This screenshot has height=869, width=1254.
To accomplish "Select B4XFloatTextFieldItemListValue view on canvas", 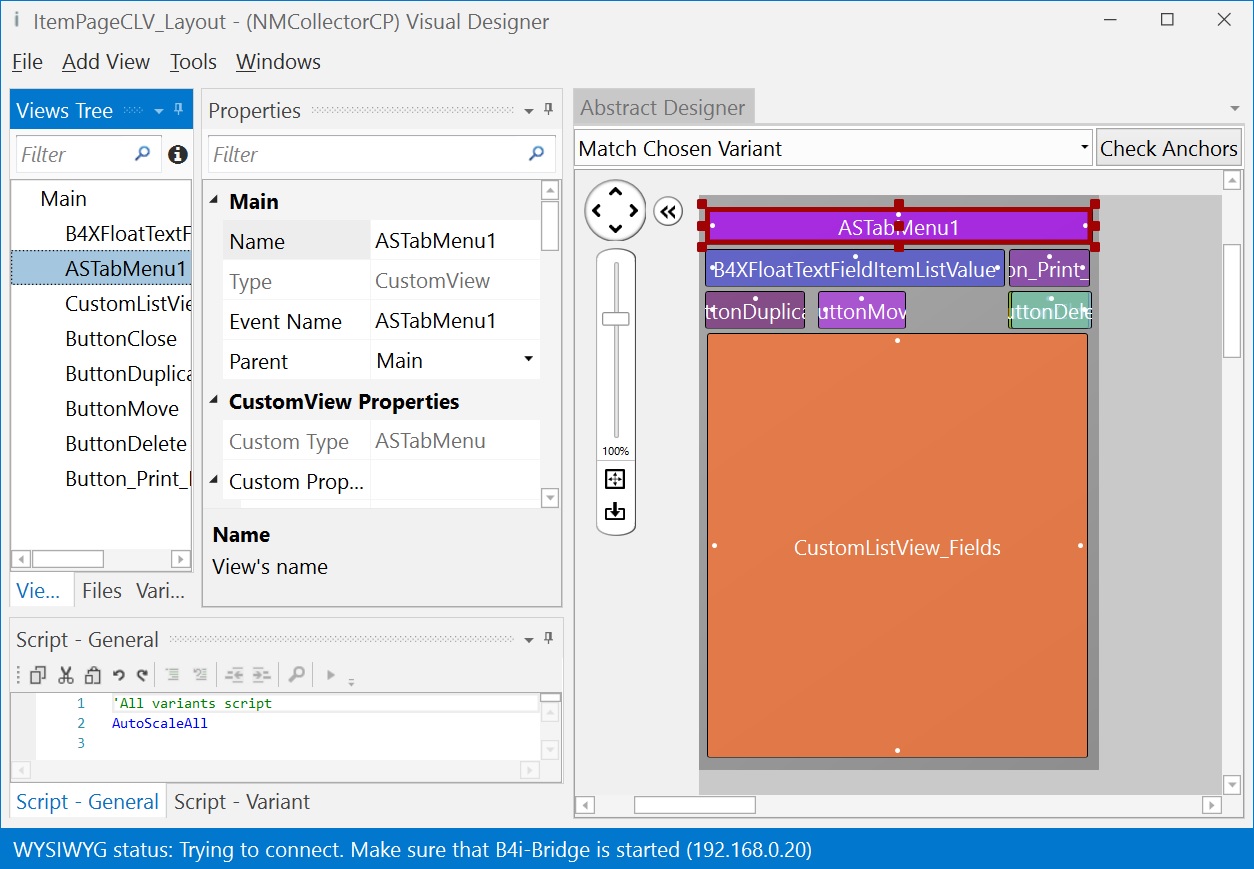I will pyautogui.click(x=855, y=269).
